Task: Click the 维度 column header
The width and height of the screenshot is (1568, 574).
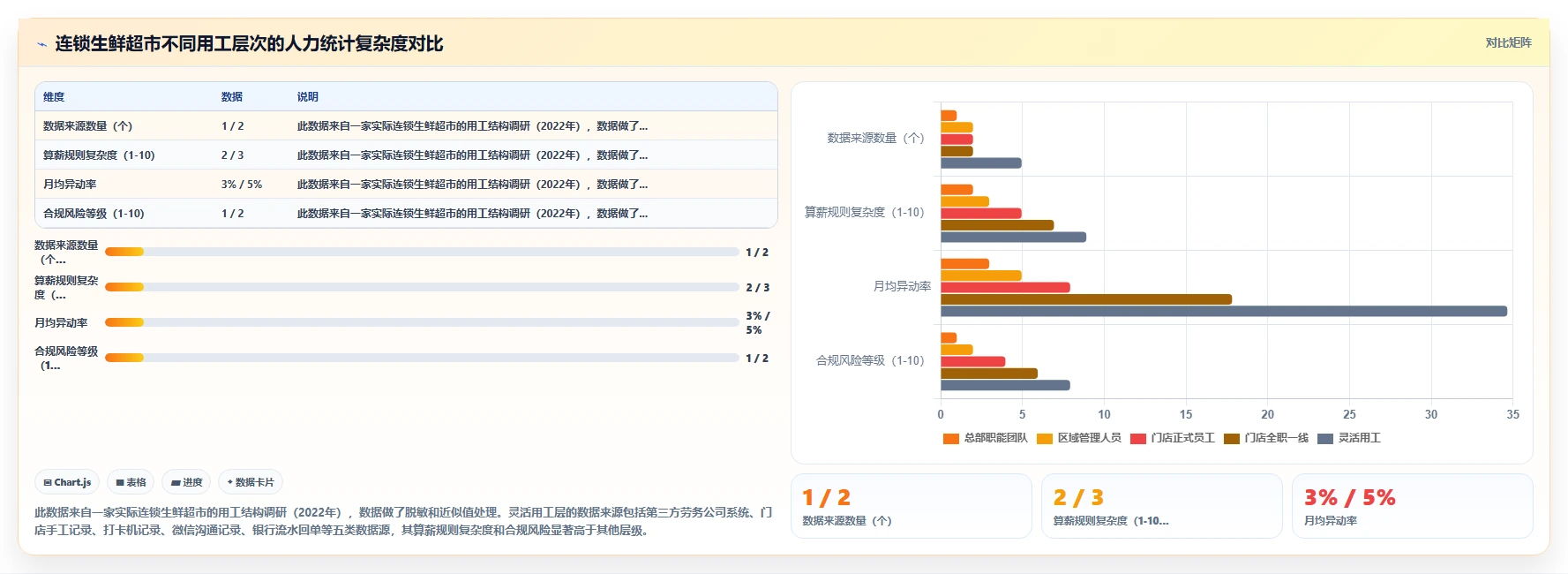Action: pyautogui.click(x=54, y=97)
